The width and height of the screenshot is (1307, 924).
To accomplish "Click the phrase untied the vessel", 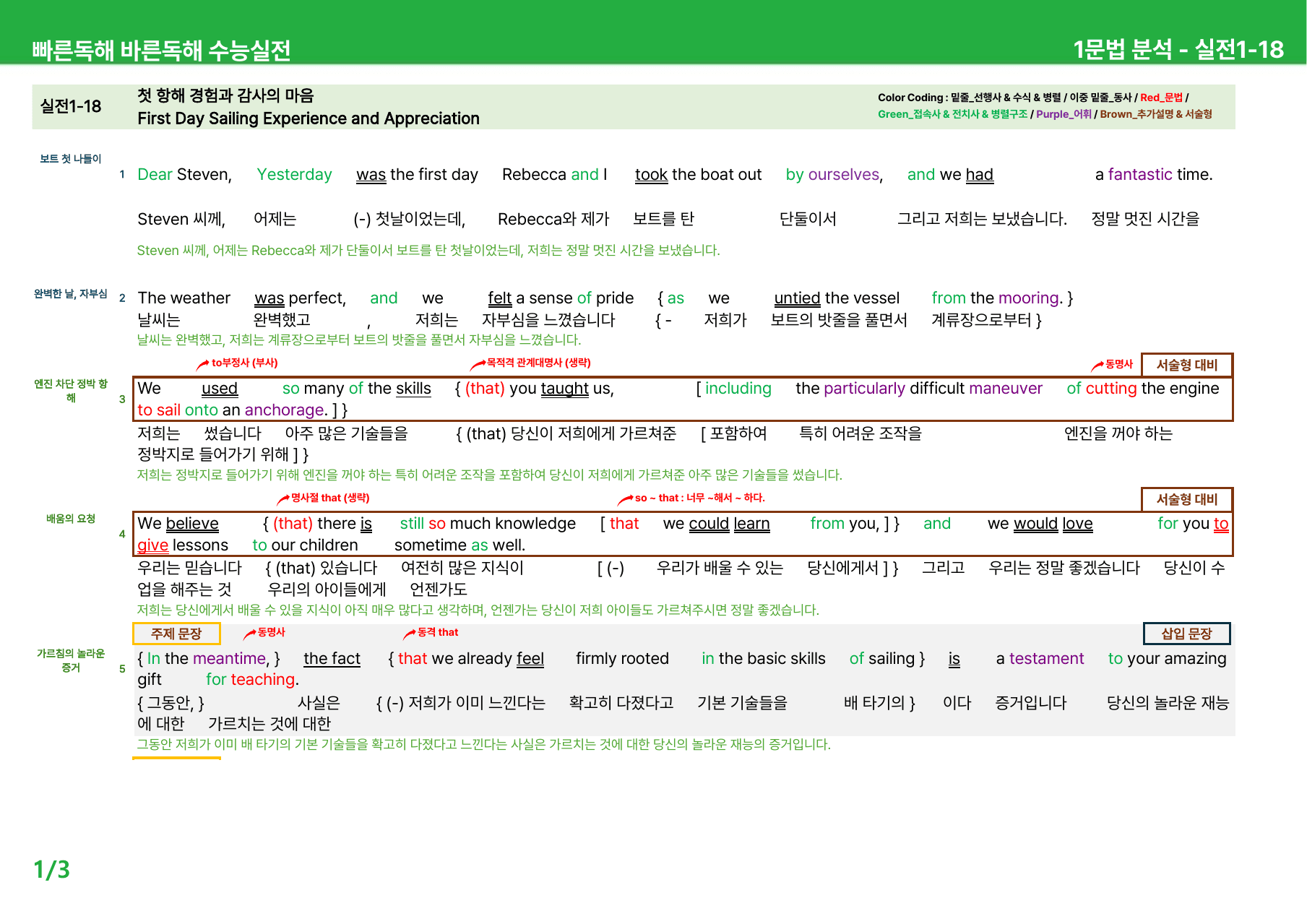I will [x=837, y=298].
